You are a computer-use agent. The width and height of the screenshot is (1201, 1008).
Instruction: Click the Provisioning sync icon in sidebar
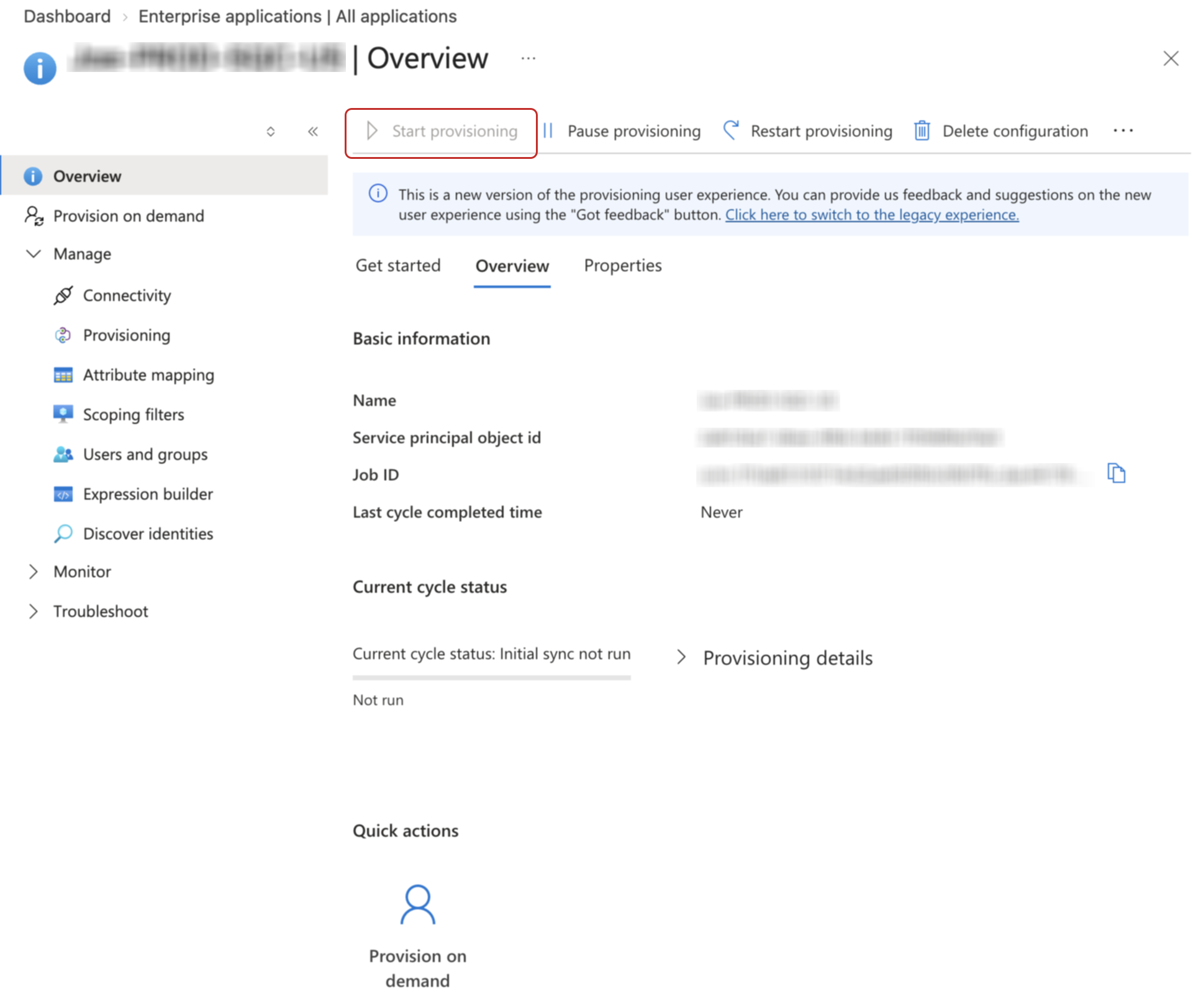[x=63, y=335]
